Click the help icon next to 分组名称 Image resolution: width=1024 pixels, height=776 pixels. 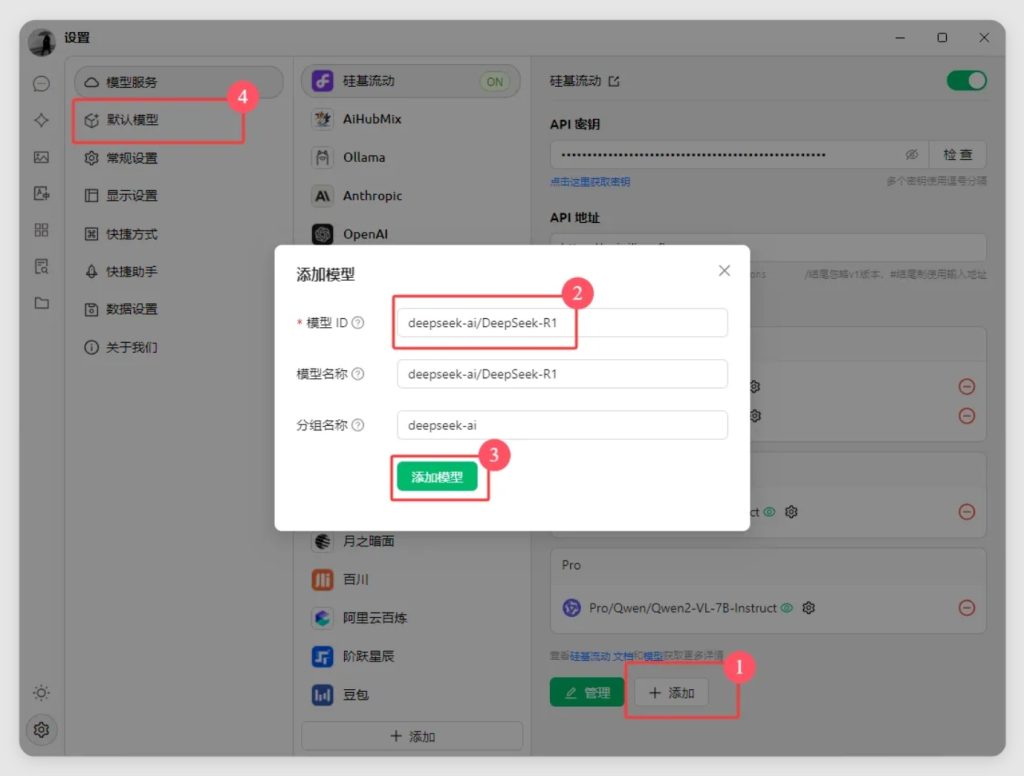tap(358, 425)
